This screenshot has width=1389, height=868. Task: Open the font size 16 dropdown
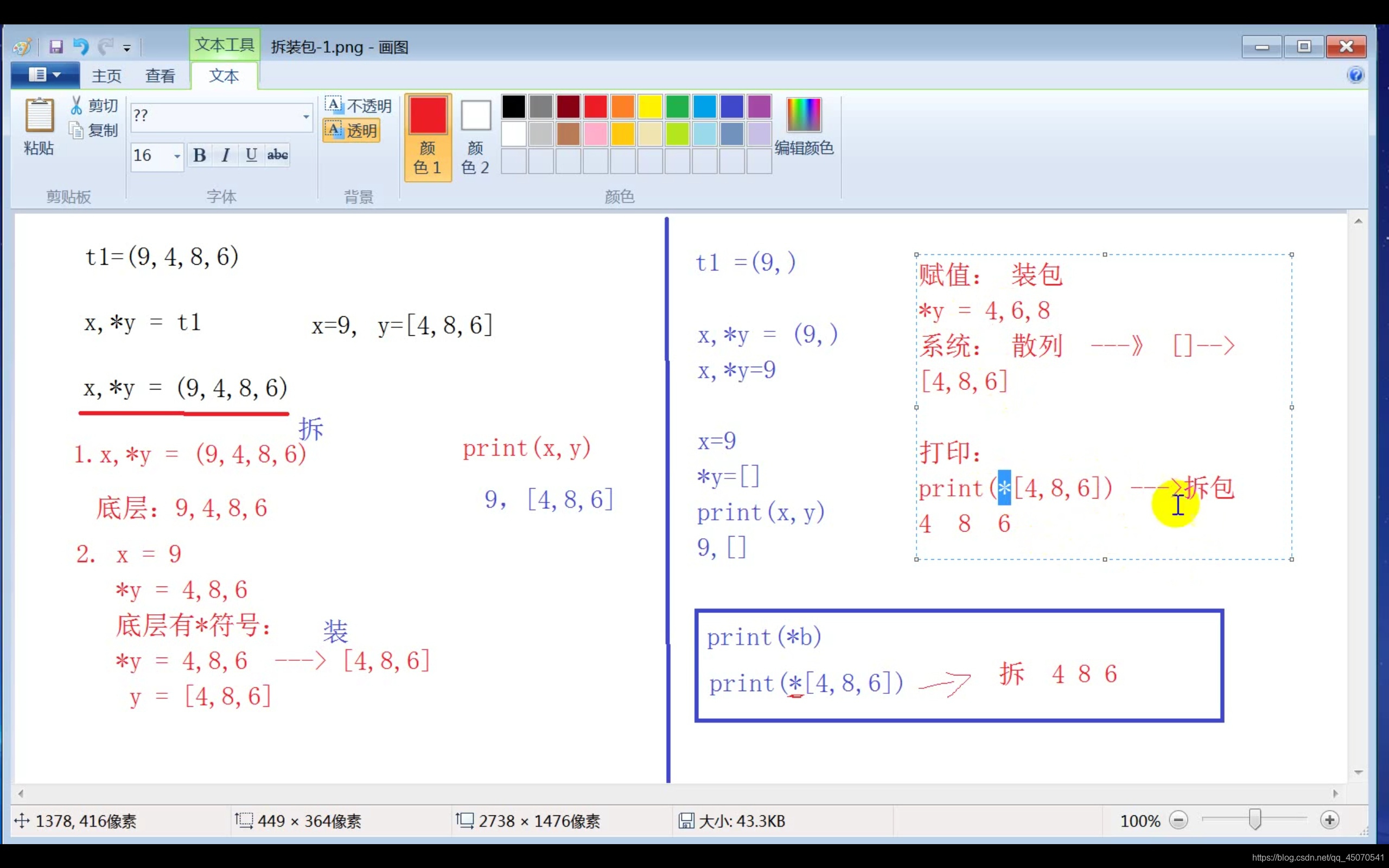coord(177,156)
